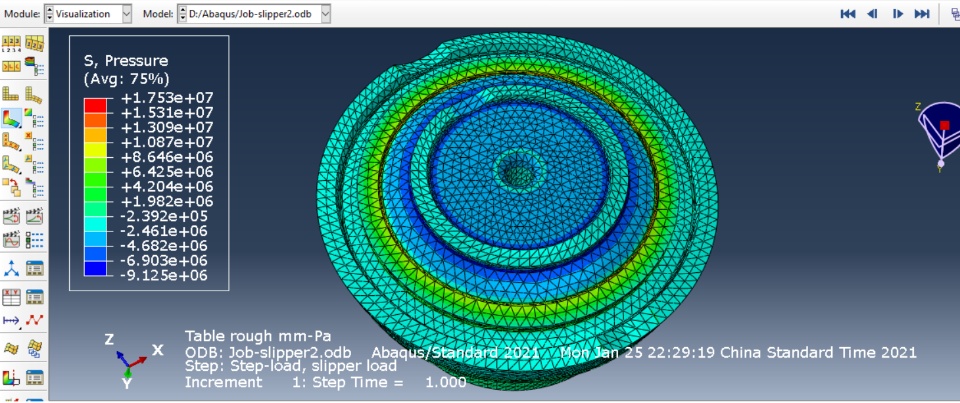
Task: Plot material orientations on deformed shape
Action: coord(12,165)
